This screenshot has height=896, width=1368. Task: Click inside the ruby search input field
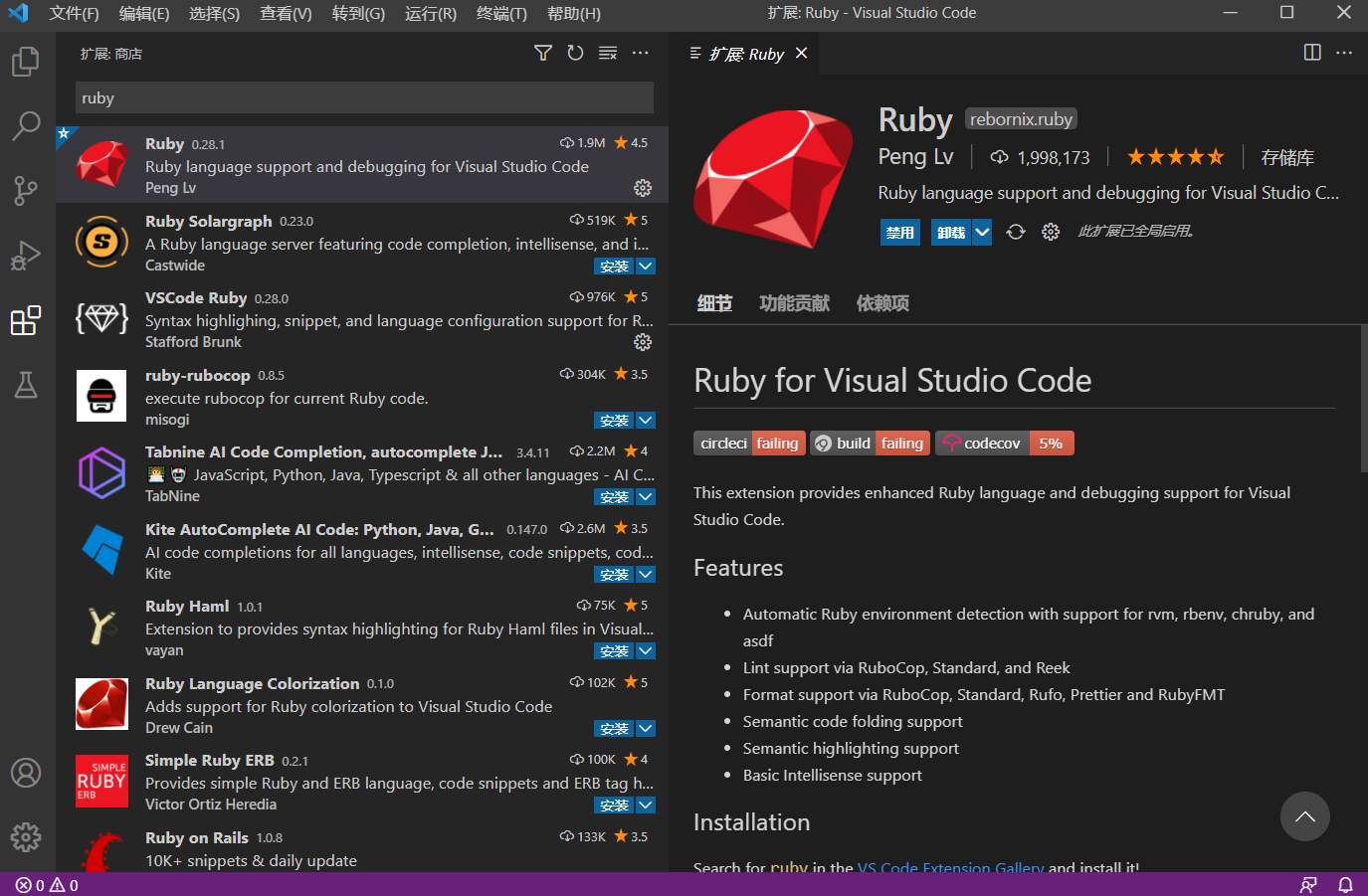click(x=363, y=97)
